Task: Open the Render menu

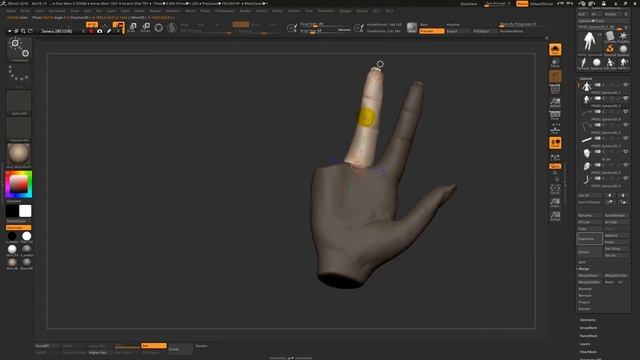Action: [x=245, y=11]
